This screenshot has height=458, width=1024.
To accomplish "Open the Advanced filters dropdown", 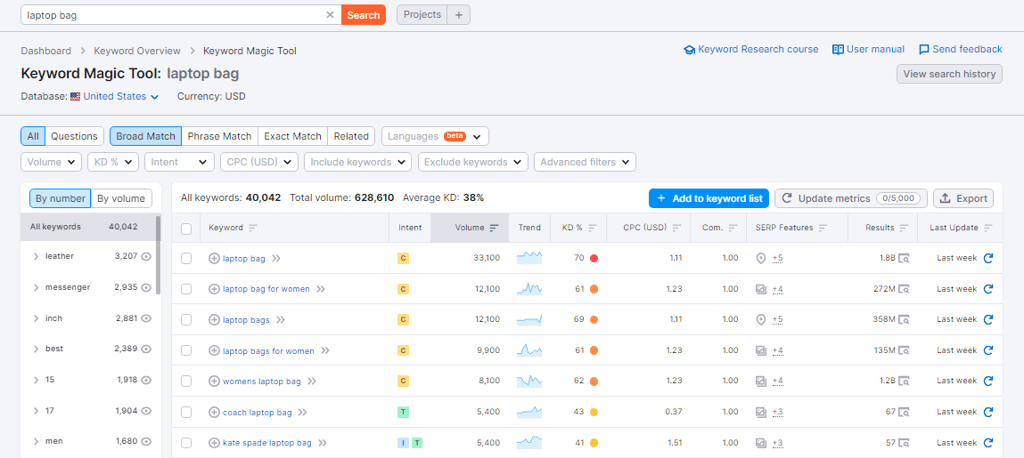I will (585, 162).
